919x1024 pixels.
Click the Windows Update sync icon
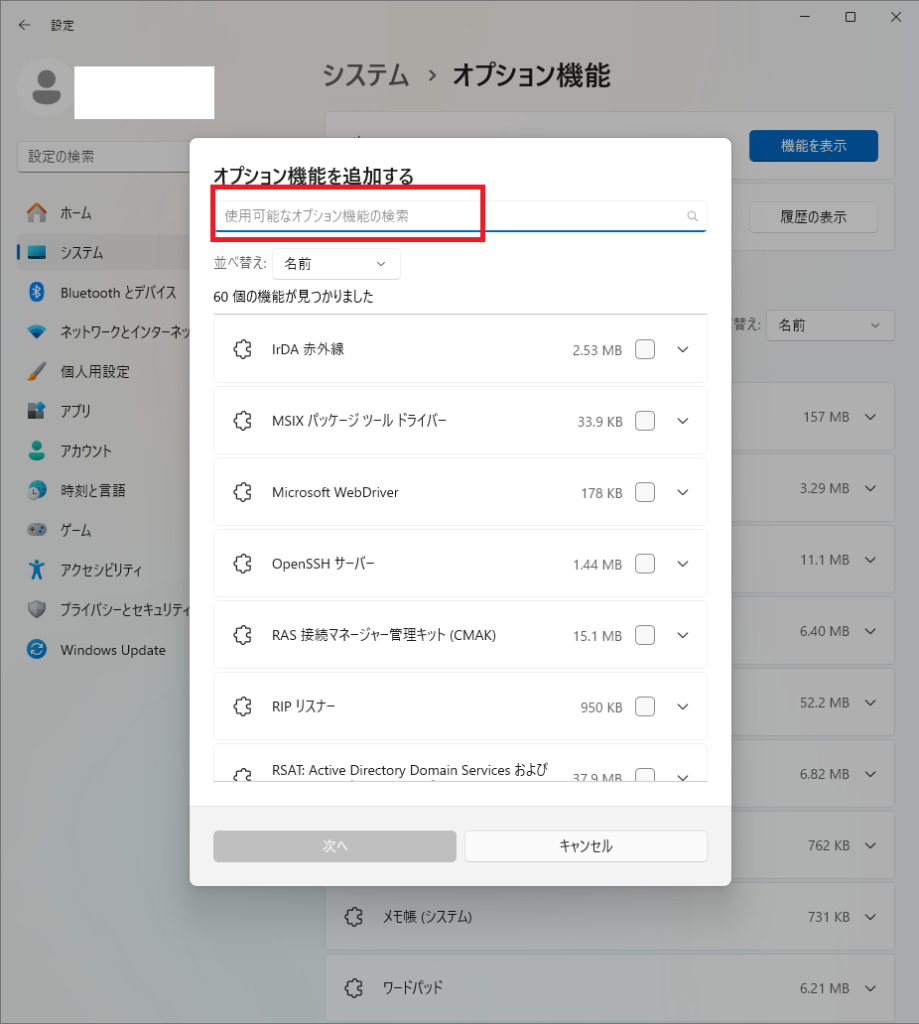coord(37,649)
